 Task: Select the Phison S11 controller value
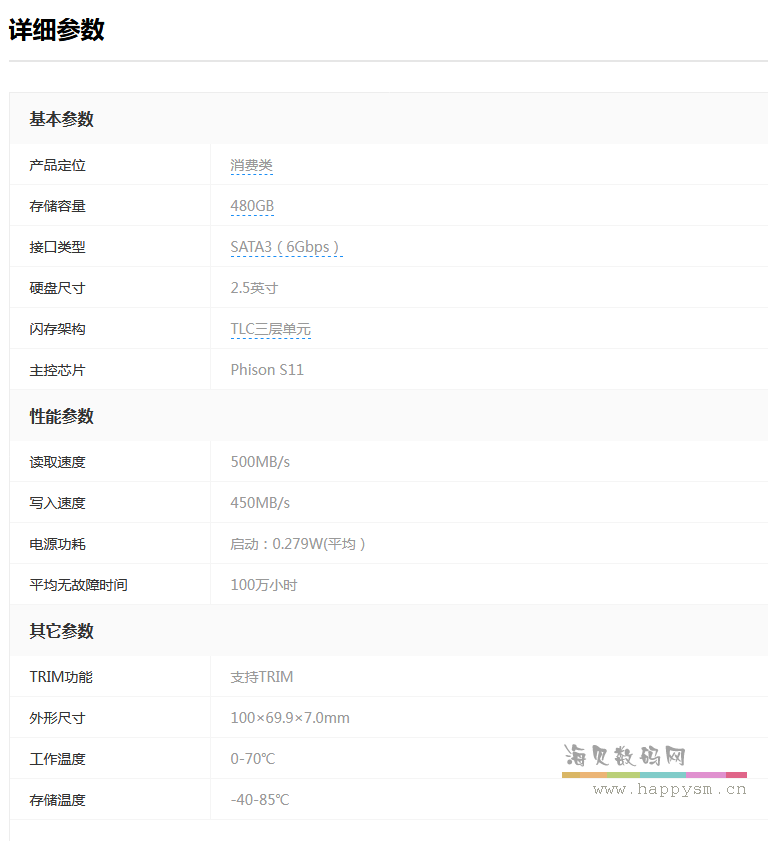click(x=267, y=370)
